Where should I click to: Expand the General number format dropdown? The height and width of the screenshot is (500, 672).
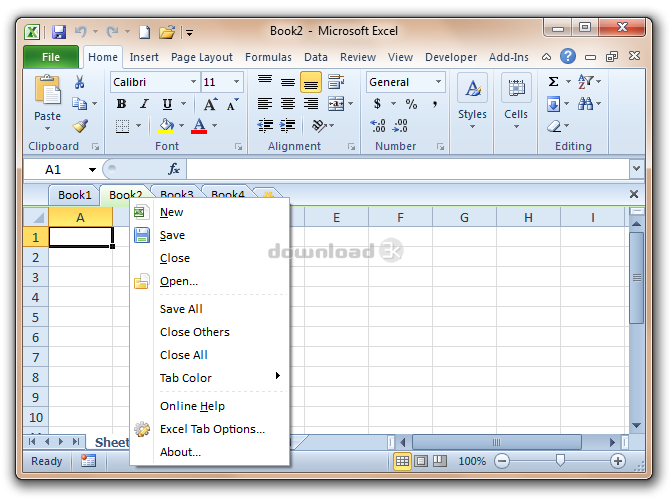click(x=438, y=82)
